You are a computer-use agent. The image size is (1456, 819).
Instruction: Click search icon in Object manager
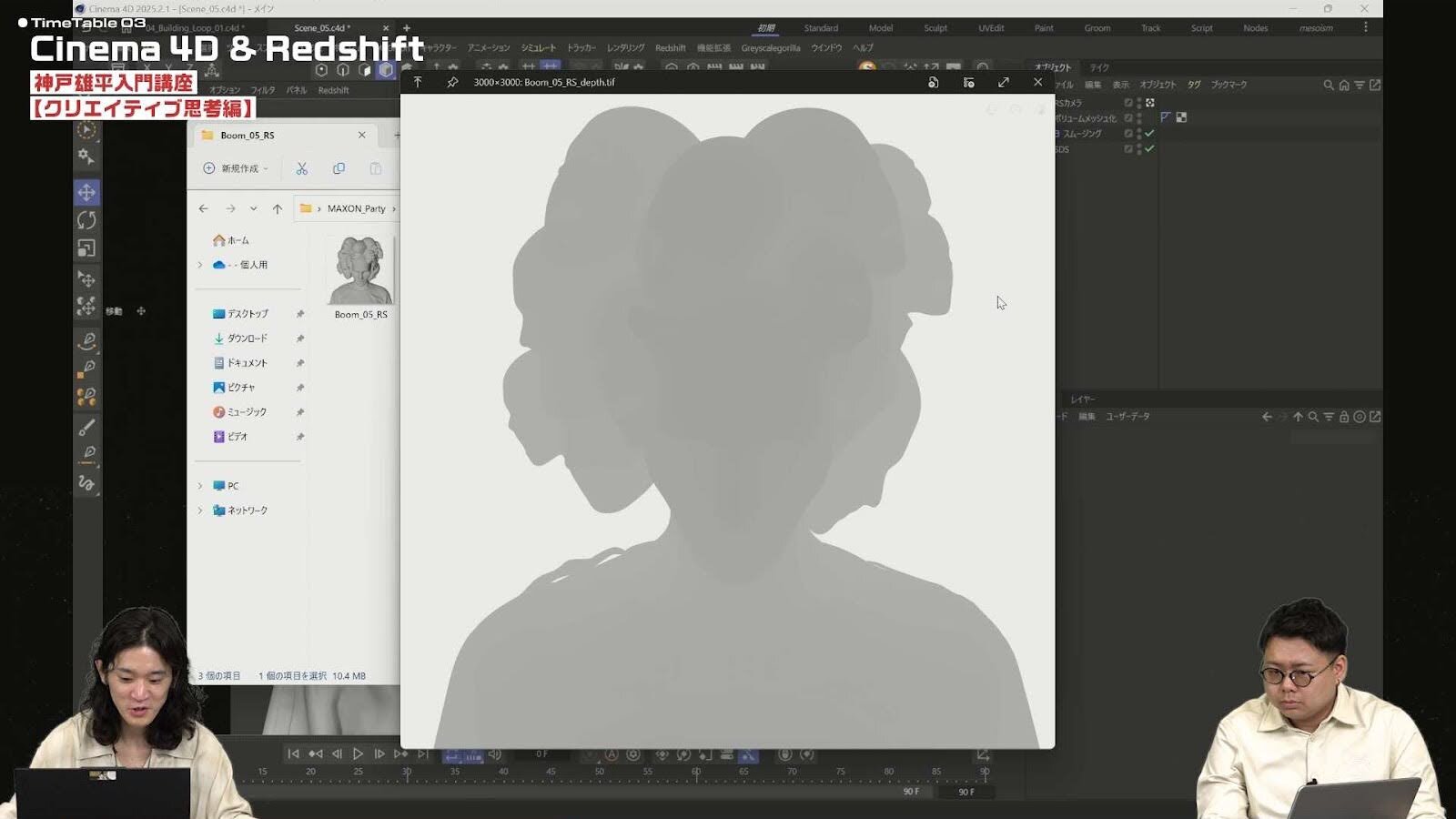coord(1328,85)
